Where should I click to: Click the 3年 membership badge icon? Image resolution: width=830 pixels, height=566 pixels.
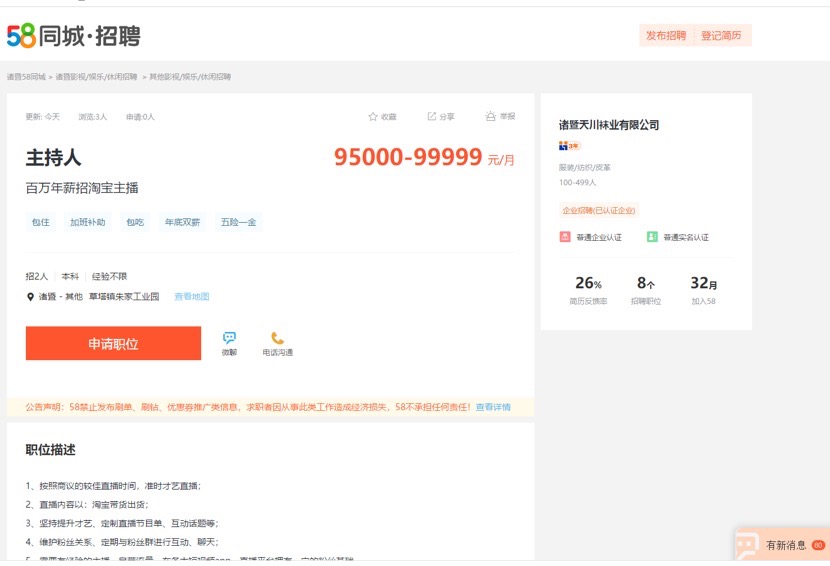point(570,146)
